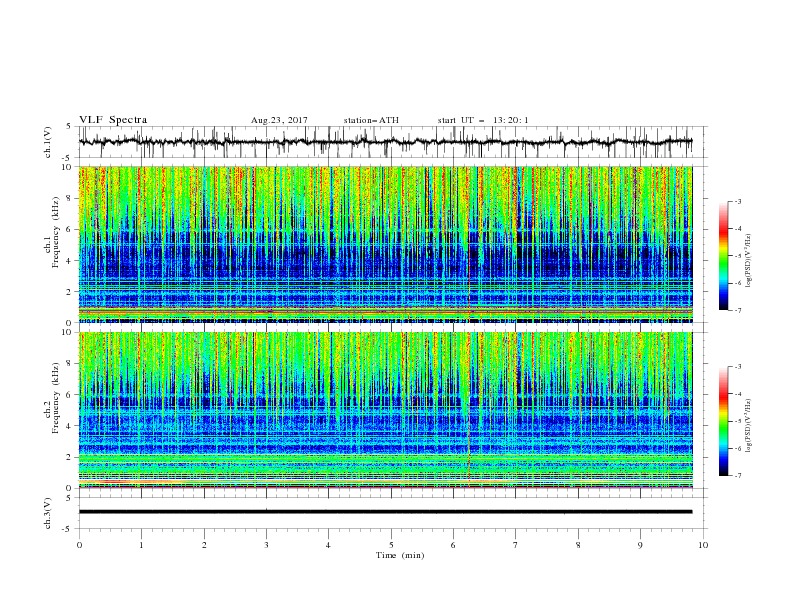Click the ch.3(V) axis label
The image size is (792, 612).
(47, 513)
